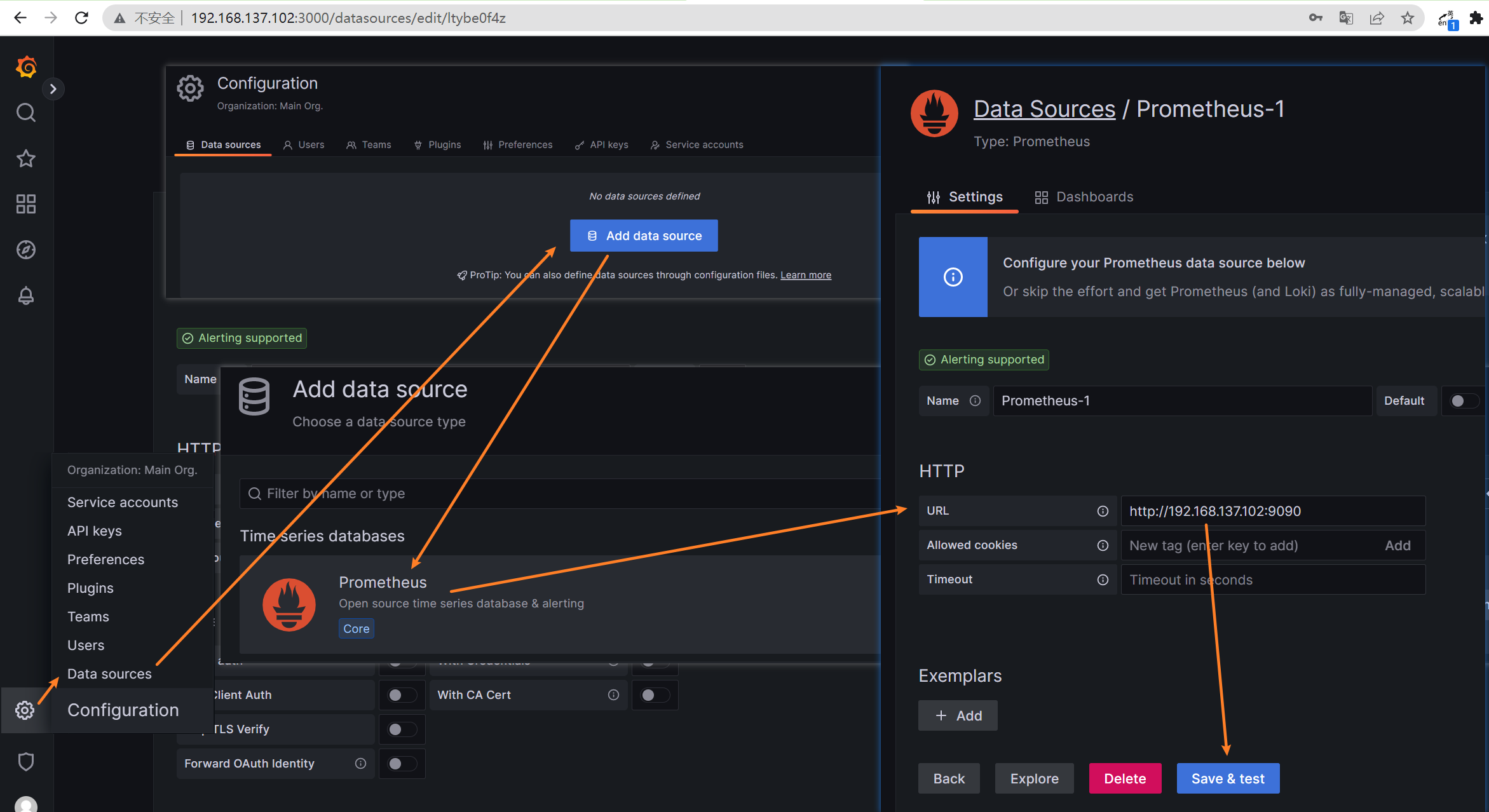This screenshot has height=812, width=1489.
Task: Select API keys in Configuration menu
Action: point(95,531)
